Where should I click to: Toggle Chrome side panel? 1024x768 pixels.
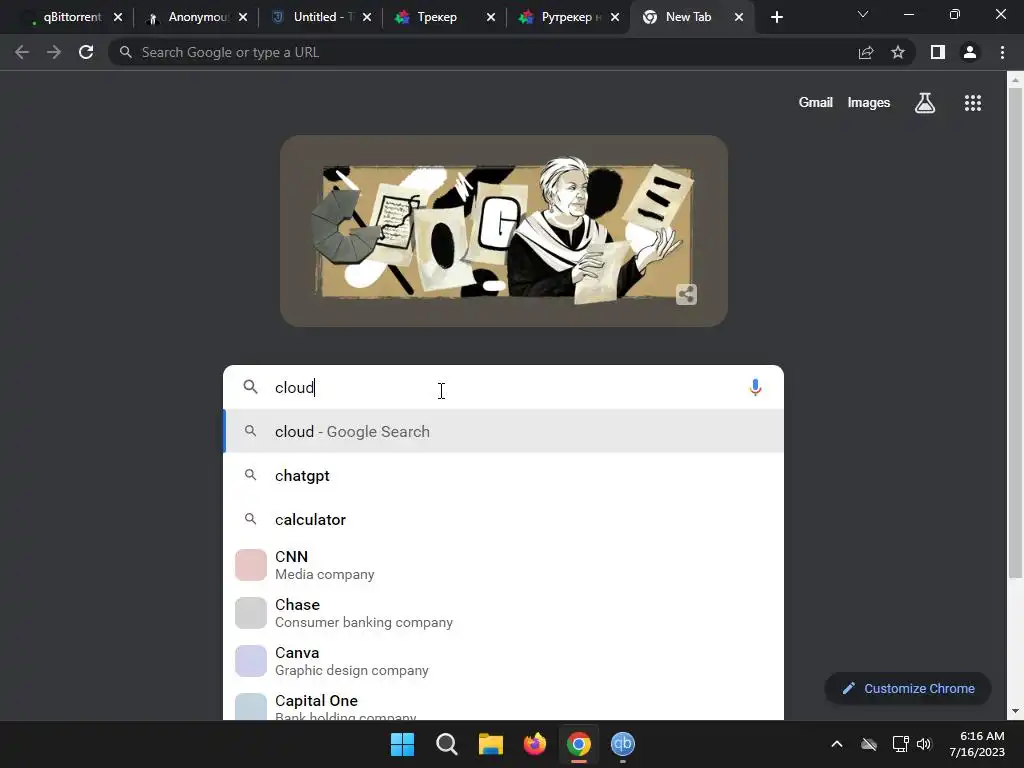pyautogui.click(x=938, y=52)
